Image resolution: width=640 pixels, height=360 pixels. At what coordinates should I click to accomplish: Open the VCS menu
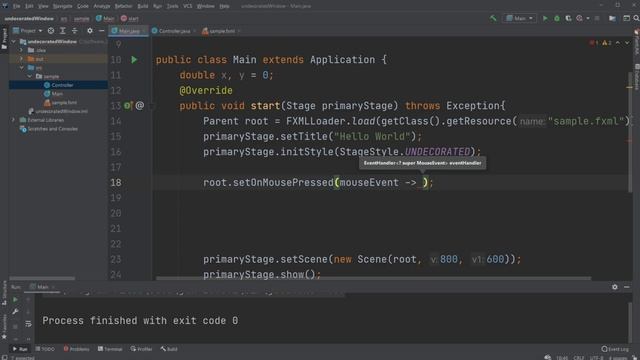(x=187, y=6)
